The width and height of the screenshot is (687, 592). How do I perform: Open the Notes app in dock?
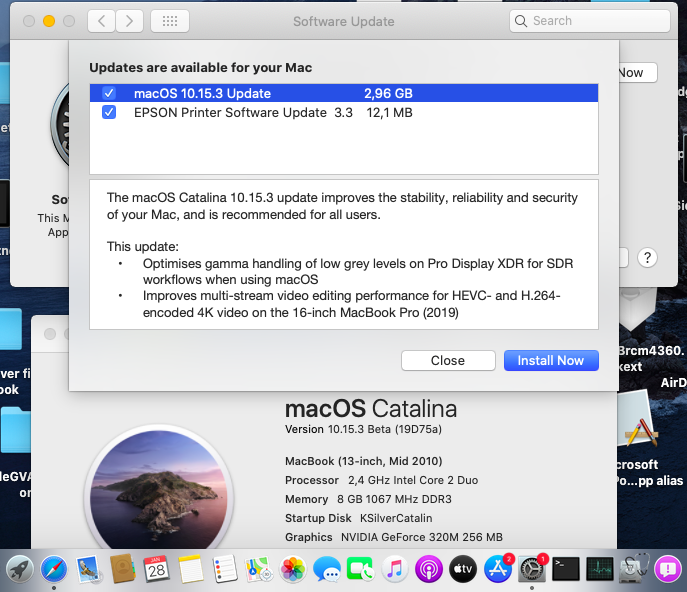(x=191, y=569)
